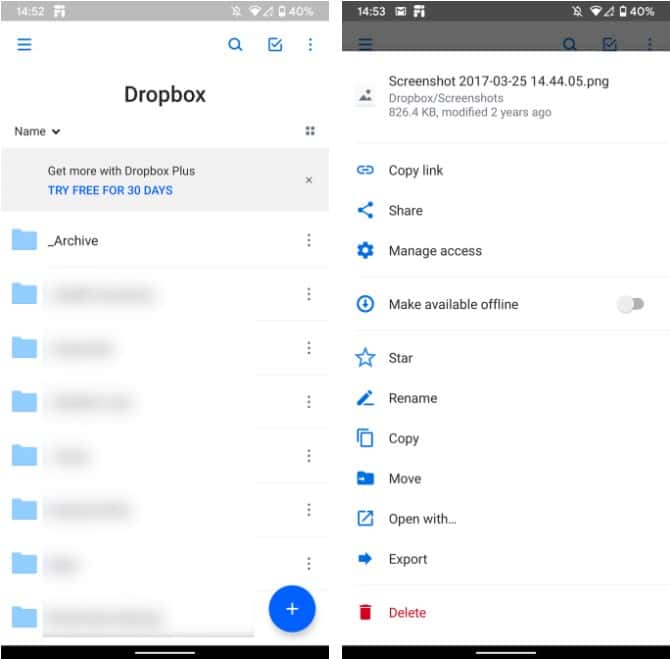Image resolution: width=670 pixels, height=659 pixels.
Task: Tap Dropbox/Screenshots path text
Action: click(446, 98)
